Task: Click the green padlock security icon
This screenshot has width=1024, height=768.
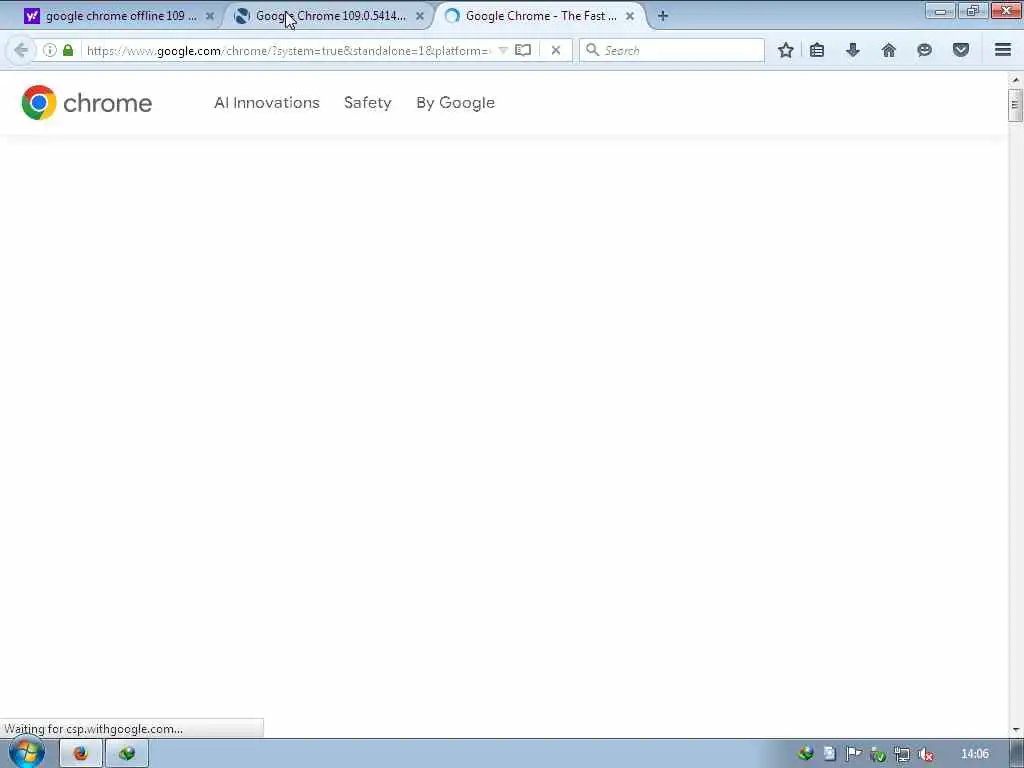Action: tap(68, 50)
